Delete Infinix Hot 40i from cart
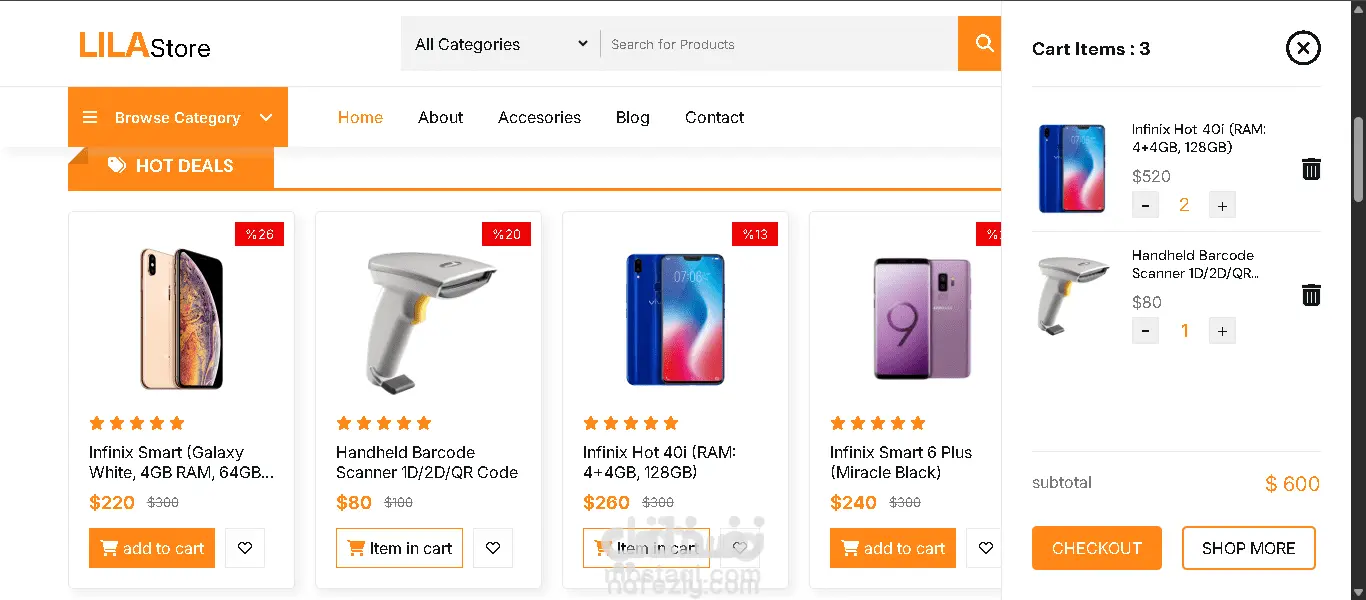This screenshot has width=1366, height=600. 1311,169
